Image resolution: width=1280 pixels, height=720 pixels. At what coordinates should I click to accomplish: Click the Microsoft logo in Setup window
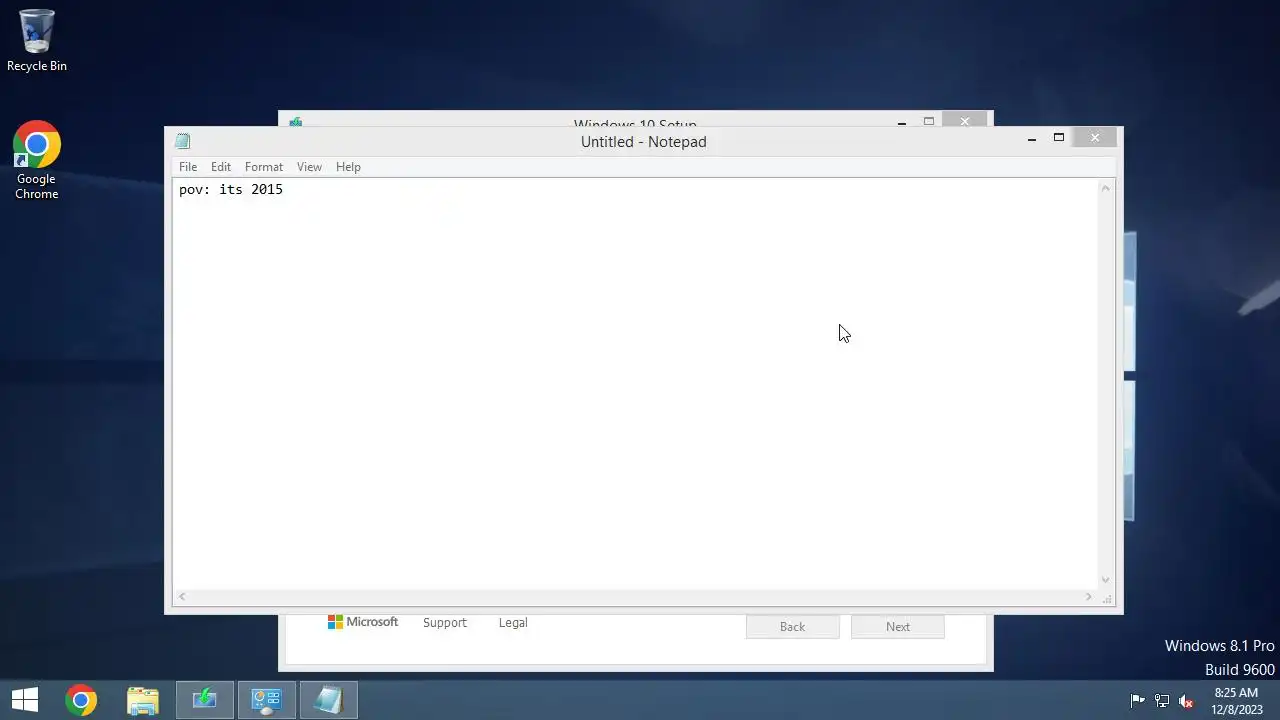point(363,622)
